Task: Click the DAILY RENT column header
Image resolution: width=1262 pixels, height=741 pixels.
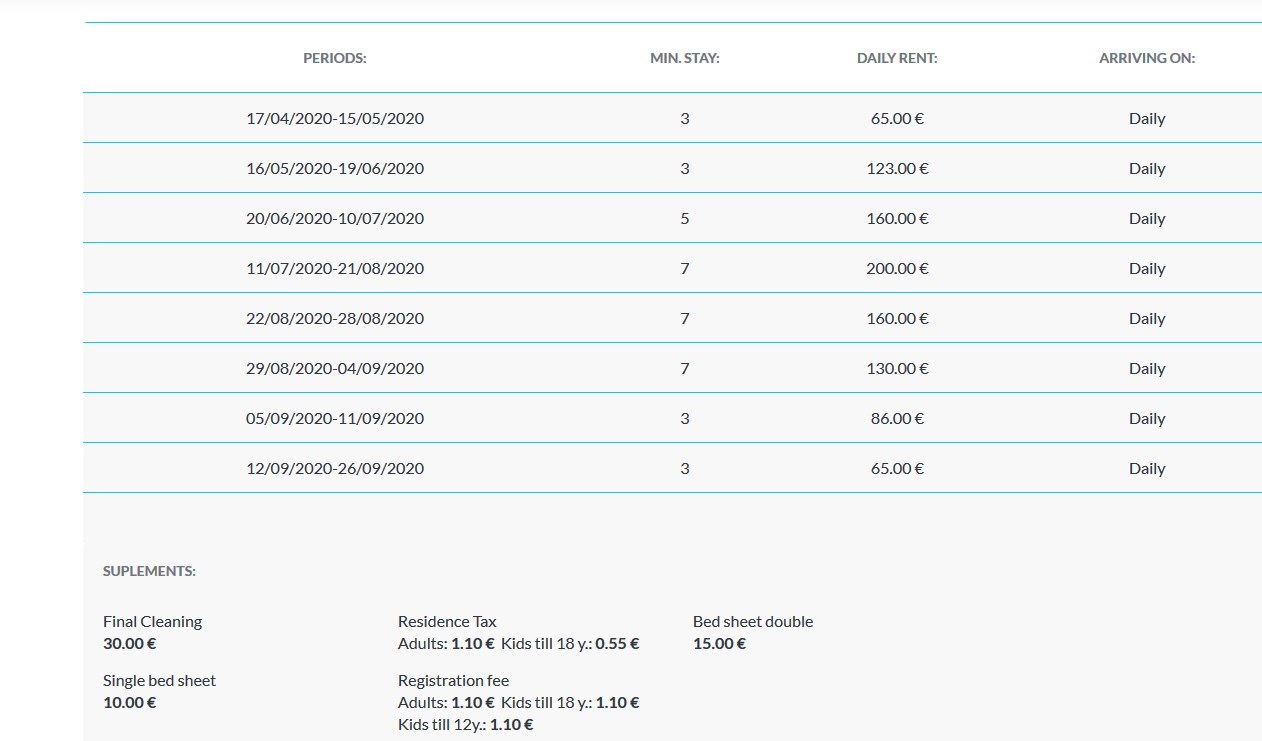Action: click(897, 58)
